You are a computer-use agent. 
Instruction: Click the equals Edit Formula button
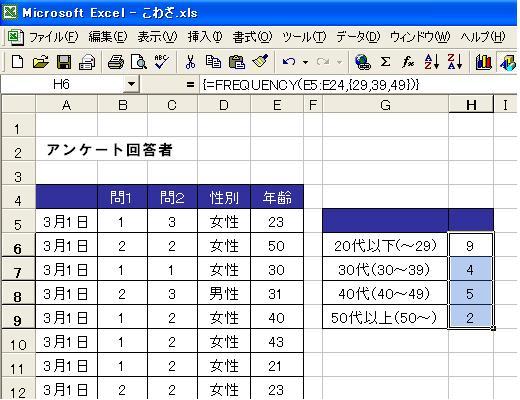coord(190,84)
